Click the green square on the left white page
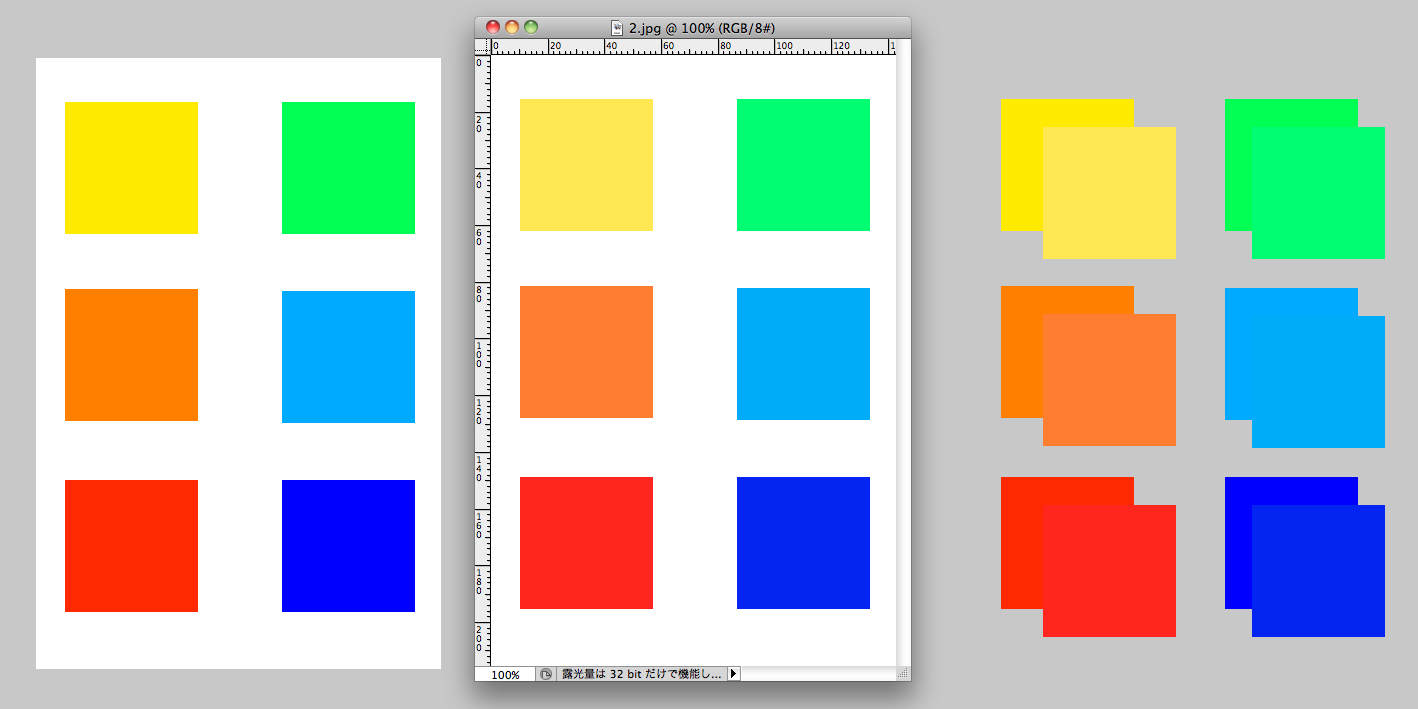1418x709 pixels. 348,168
